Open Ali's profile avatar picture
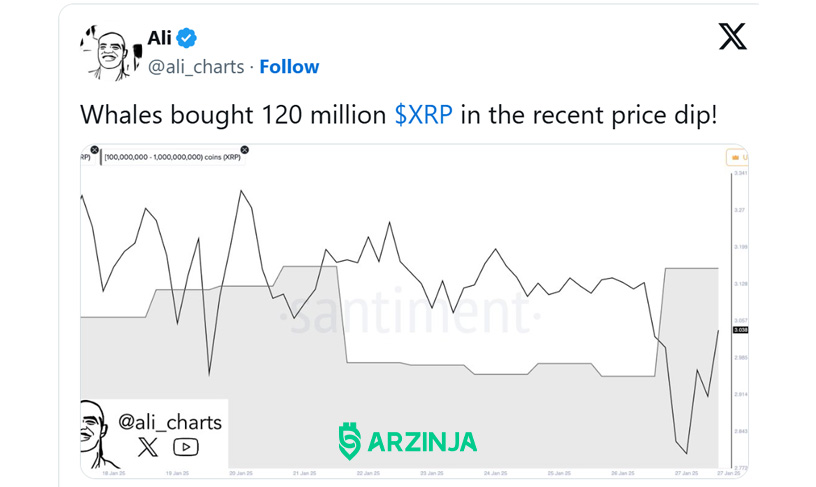816x487 pixels. point(112,53)
